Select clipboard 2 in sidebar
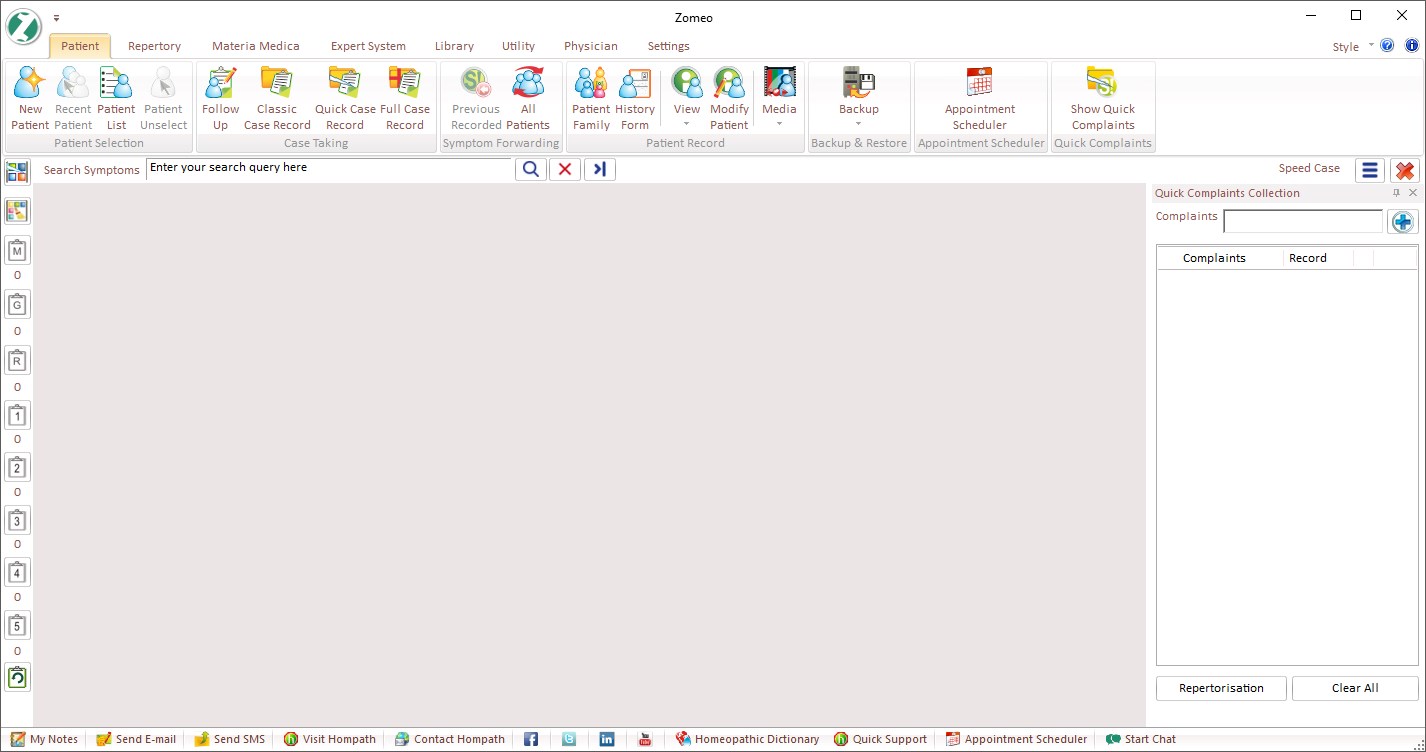 17,467
